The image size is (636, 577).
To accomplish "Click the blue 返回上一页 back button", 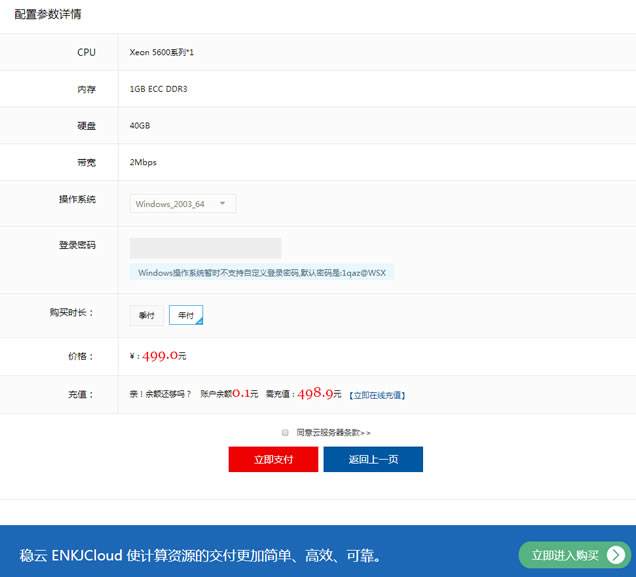I will (x=373, y=459).
